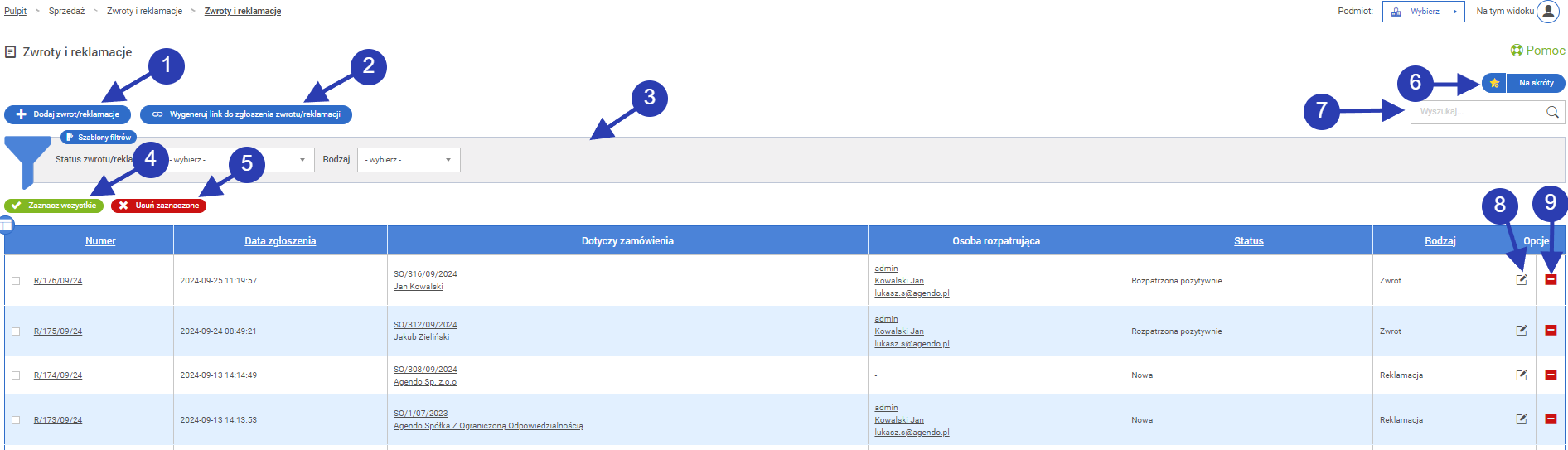Click edit icon for return R/176/09/24
Image resolution: width=1568 pixels, height=450 pixels.
[x=1521, y=280]
